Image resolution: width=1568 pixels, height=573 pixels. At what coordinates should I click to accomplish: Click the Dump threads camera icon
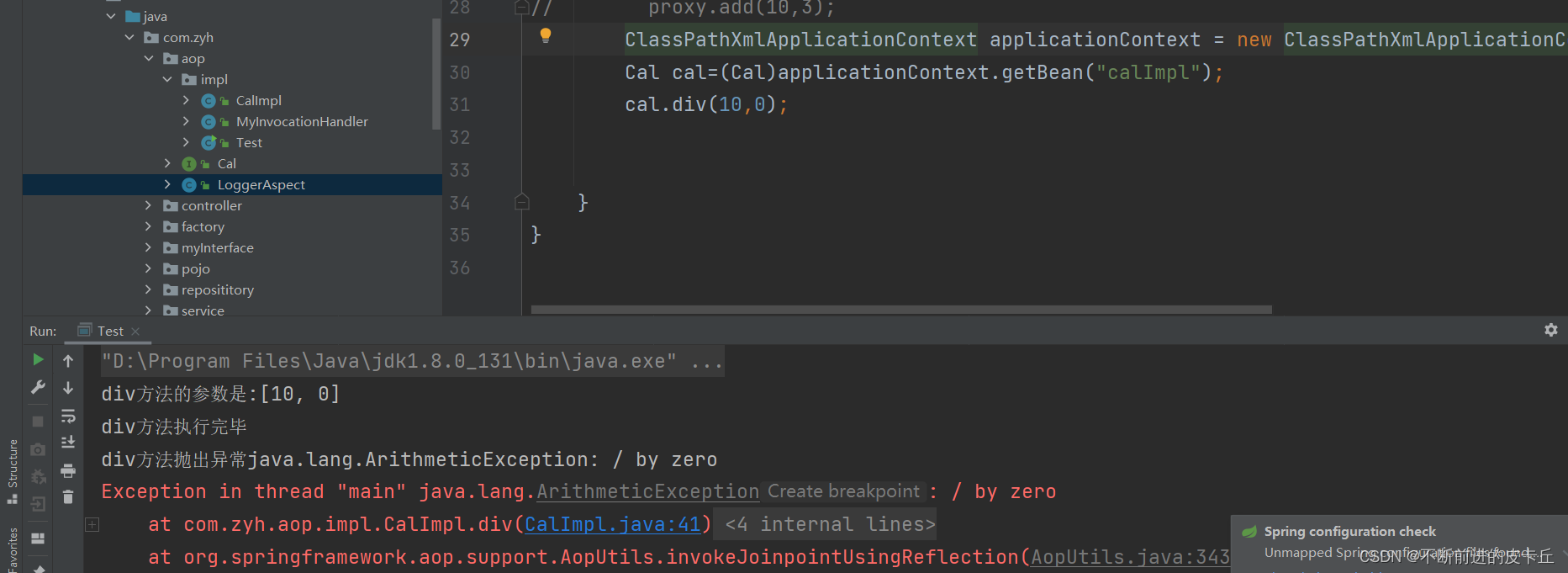pos(38,450)
